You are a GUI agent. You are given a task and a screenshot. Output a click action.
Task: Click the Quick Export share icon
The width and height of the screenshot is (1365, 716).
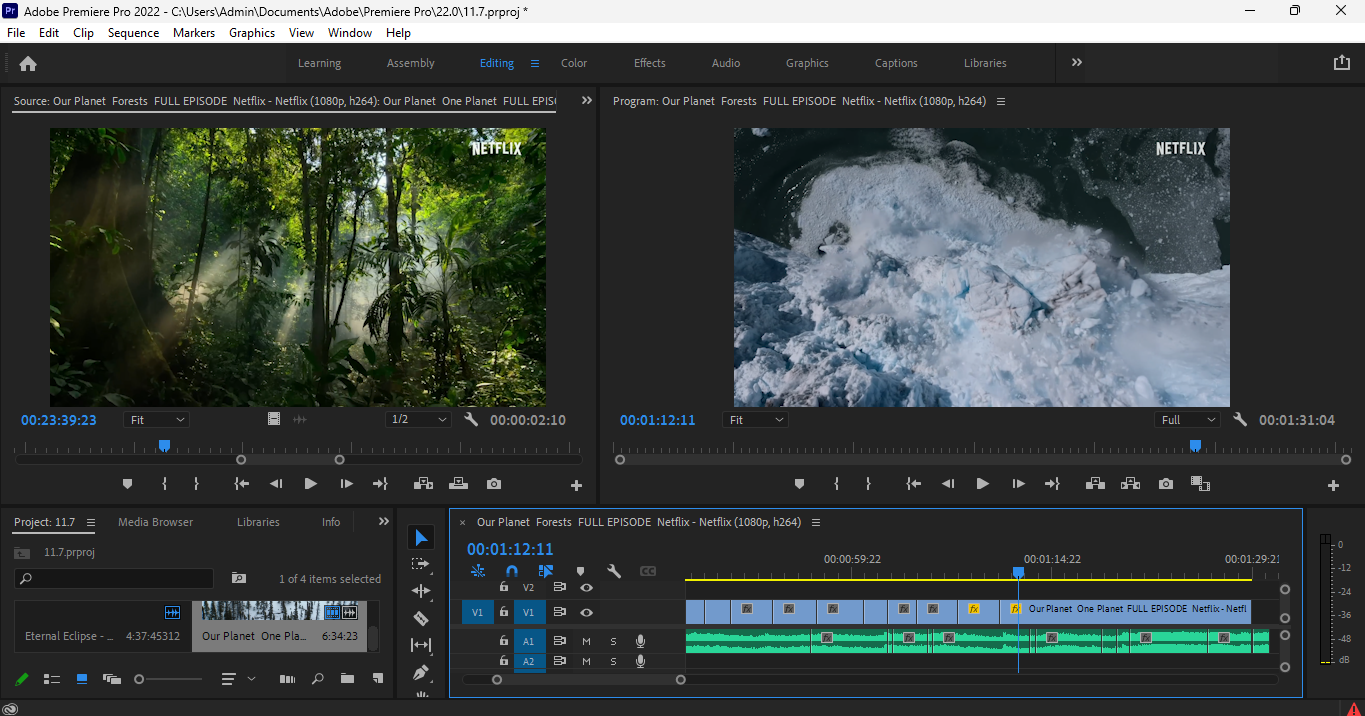pyautogui.click(x=1342, y=62)
